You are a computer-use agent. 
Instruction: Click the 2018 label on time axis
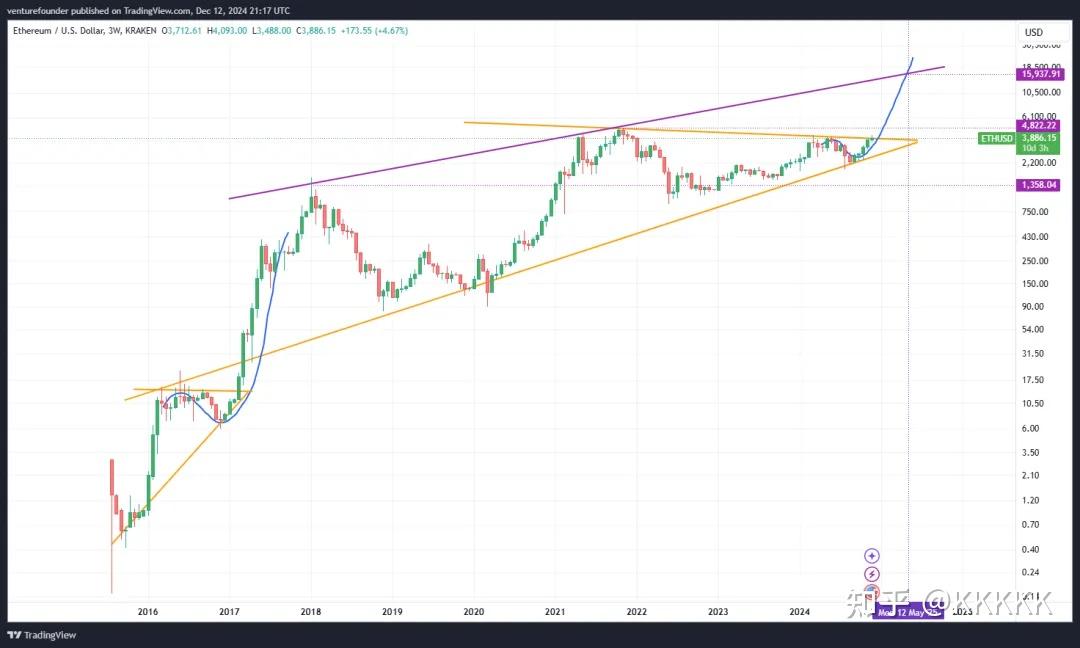pyautogui.click(x=310, y=611)
